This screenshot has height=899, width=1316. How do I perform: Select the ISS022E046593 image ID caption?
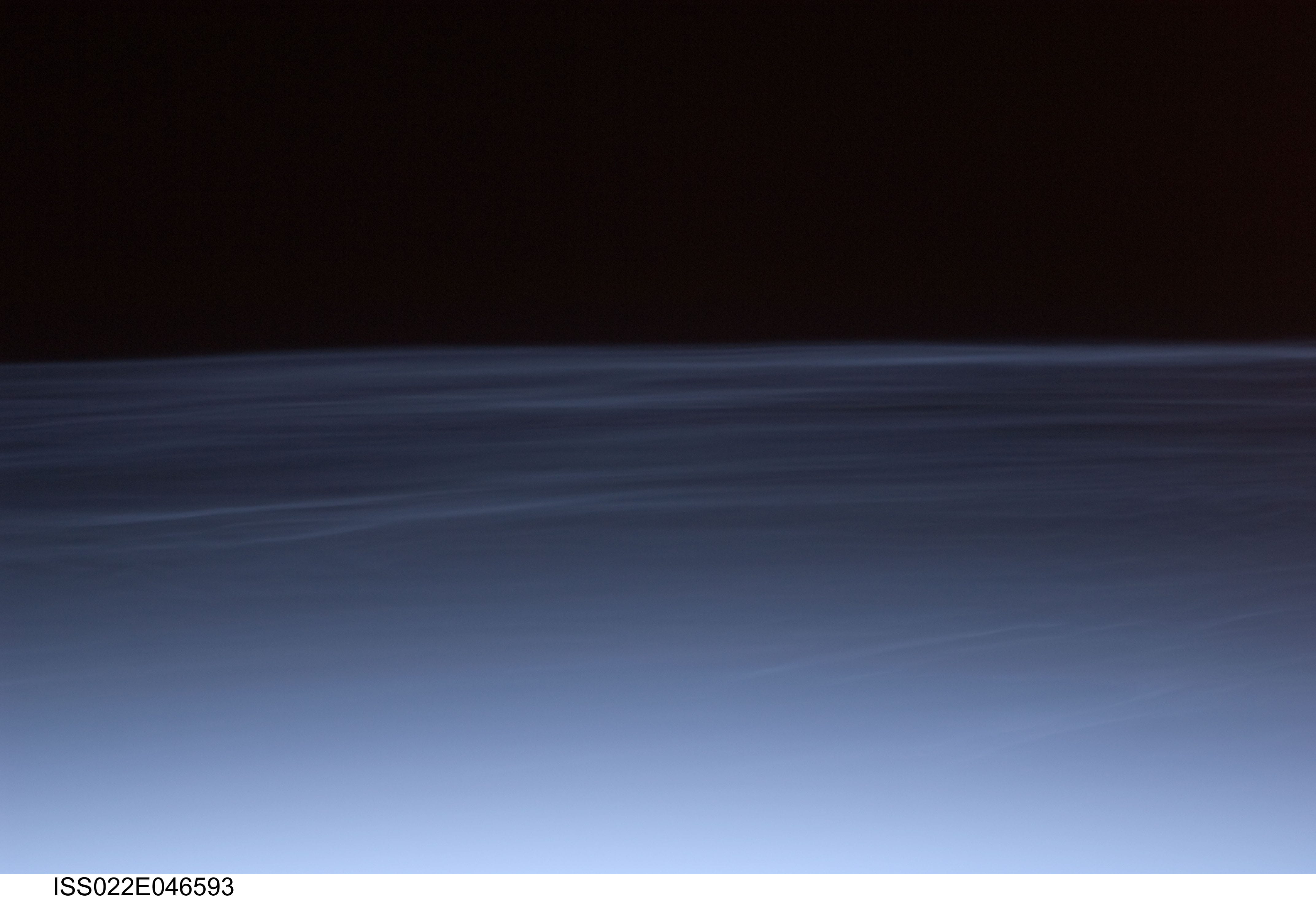pos(143,886)
